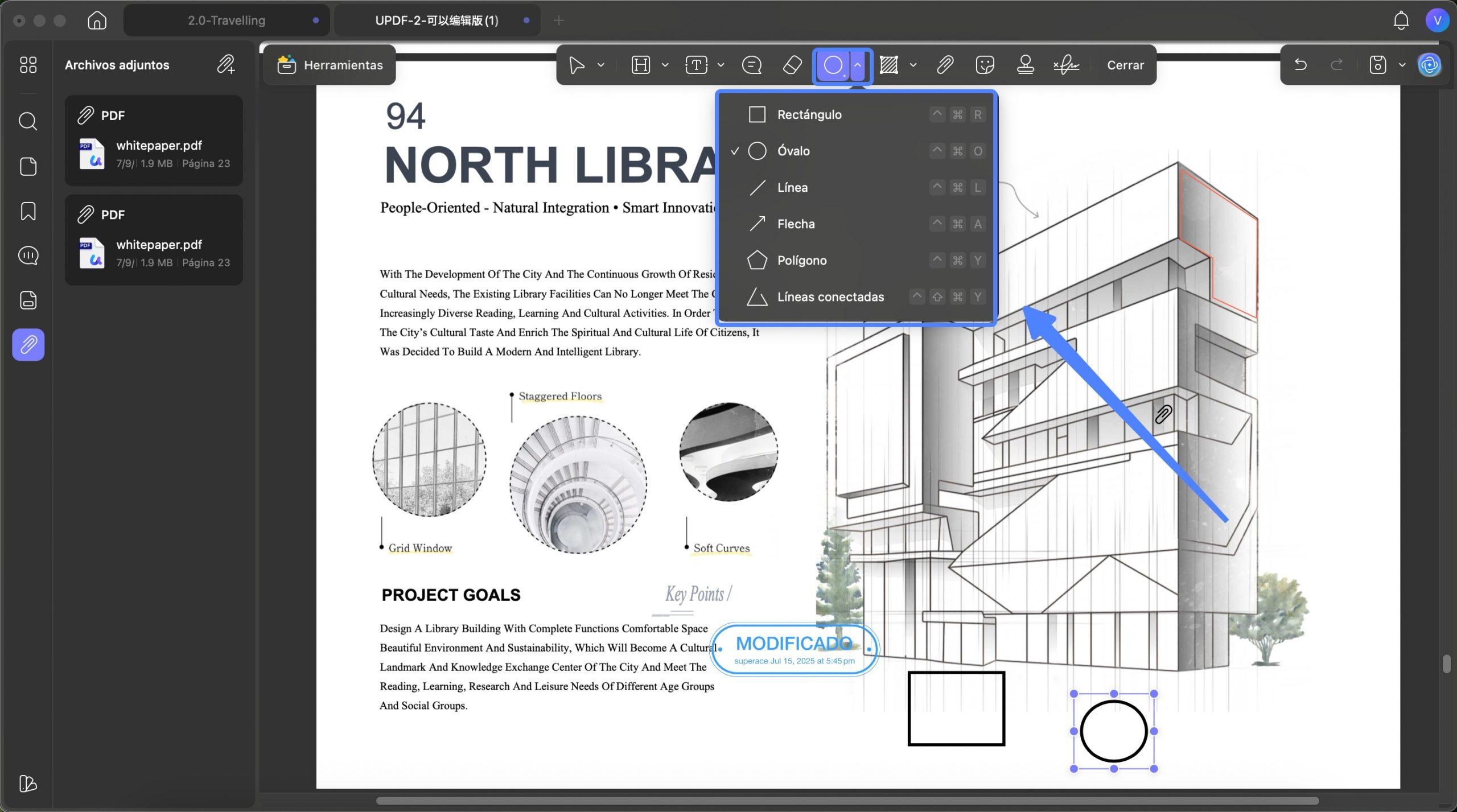The image size is (1457, 812).
Task: Collapse the shape tool dropdown arrow
Action: click(x=858, y=65)
